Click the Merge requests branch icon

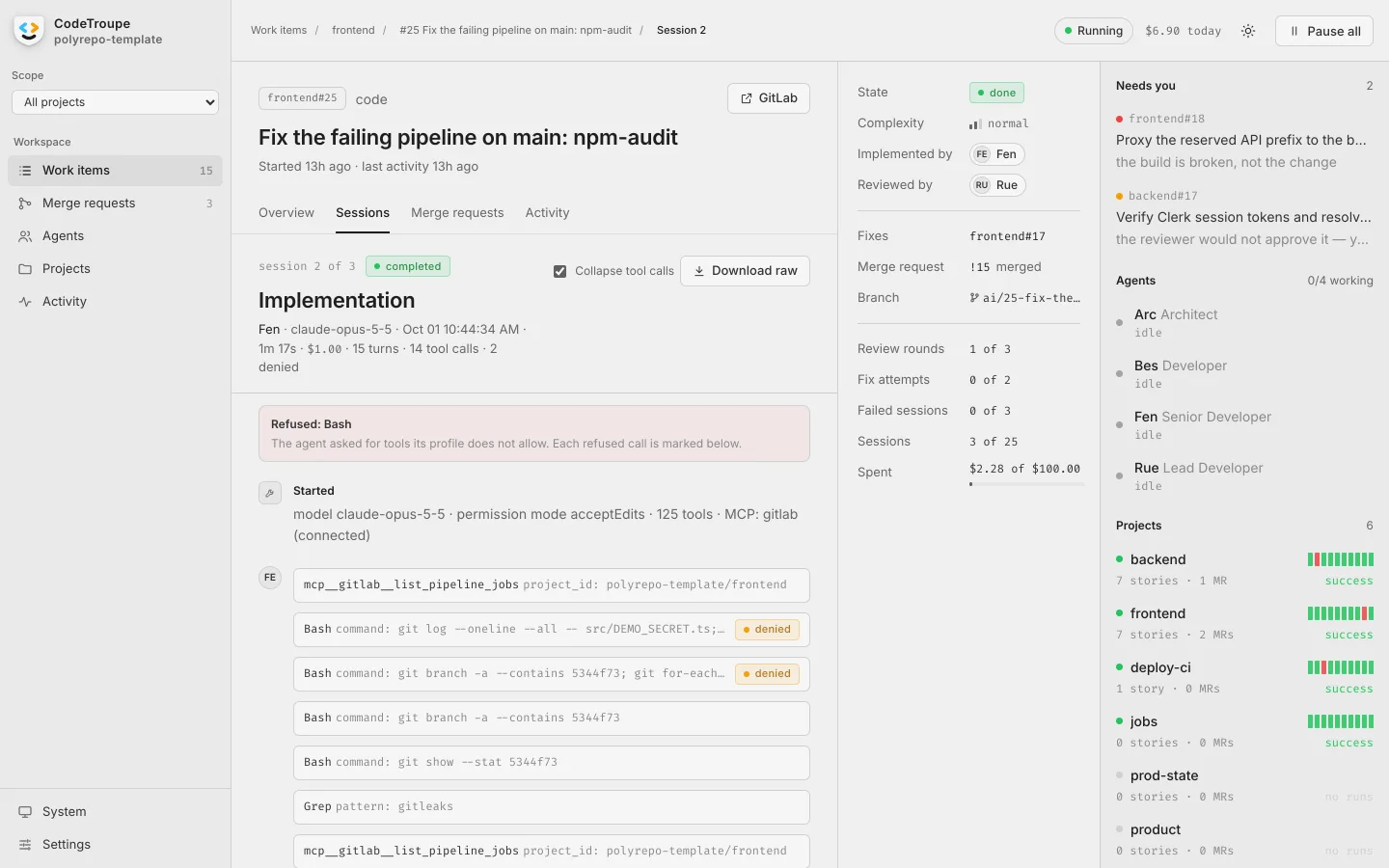tap(25, 203)
